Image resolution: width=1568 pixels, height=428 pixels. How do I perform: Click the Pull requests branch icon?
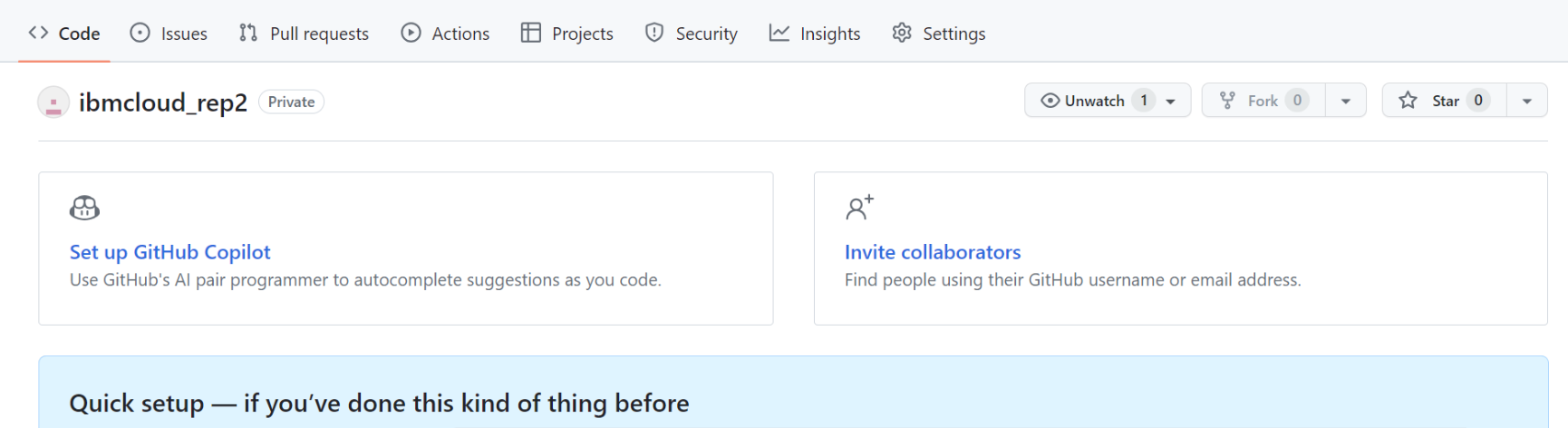click(248, 34)
